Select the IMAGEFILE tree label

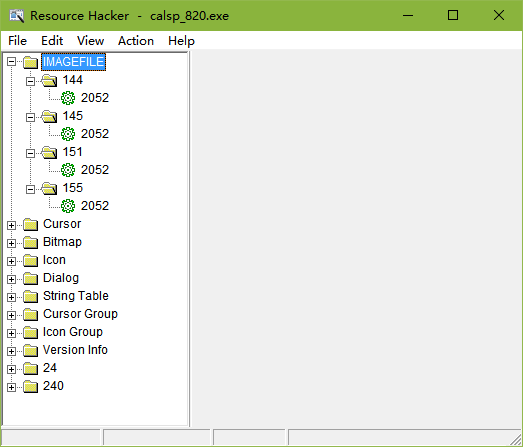[73, 62]
